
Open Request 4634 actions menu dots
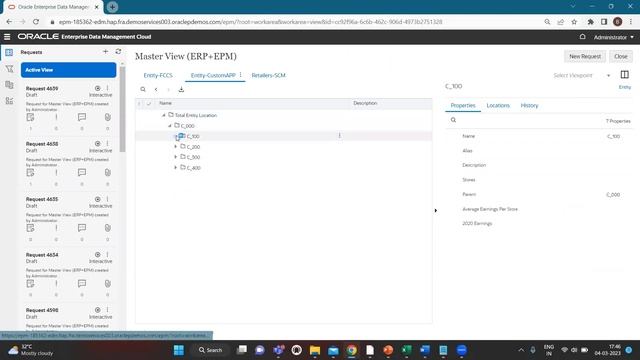tap(107, 255)
